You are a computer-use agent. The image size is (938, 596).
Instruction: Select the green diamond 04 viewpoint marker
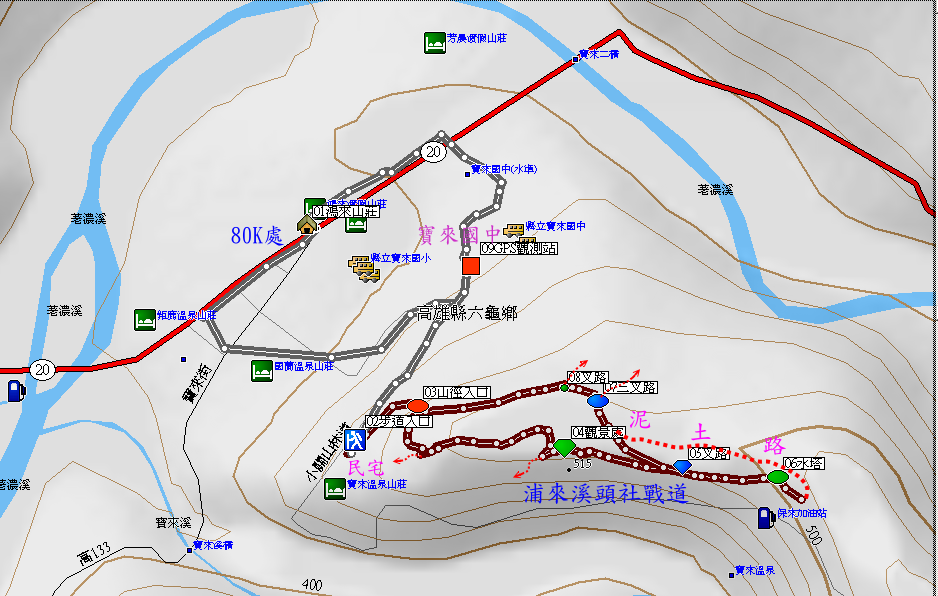click(564, 448)
